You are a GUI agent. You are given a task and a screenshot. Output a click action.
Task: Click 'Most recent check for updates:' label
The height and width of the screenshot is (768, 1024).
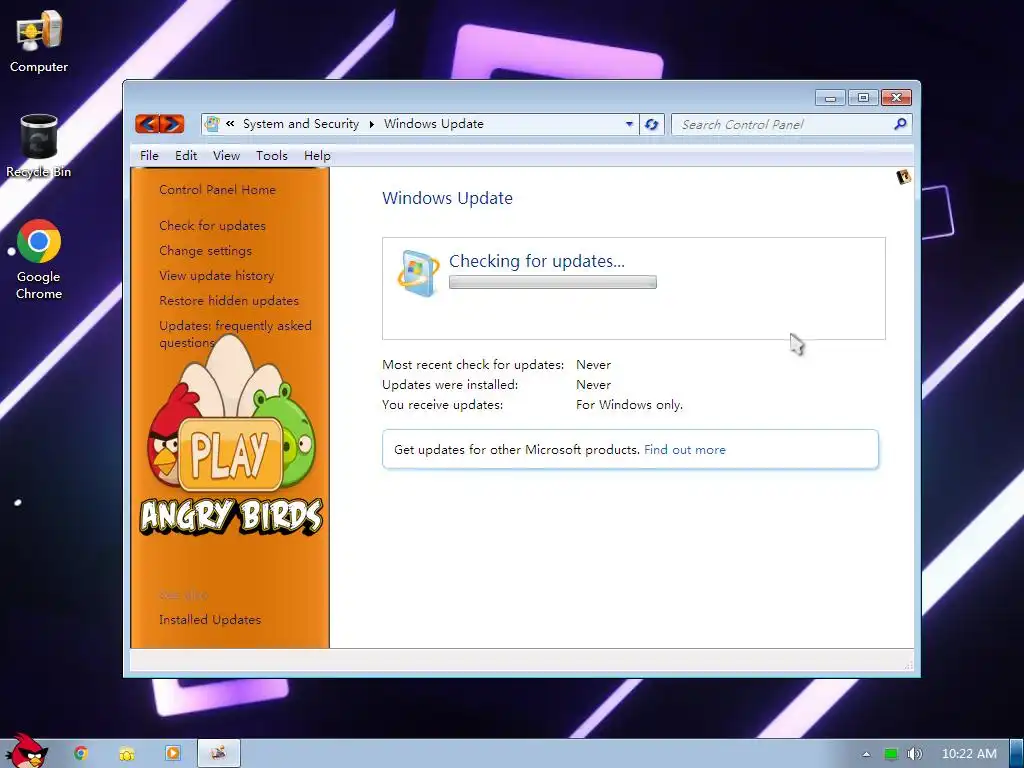click(x=473, y=364)
